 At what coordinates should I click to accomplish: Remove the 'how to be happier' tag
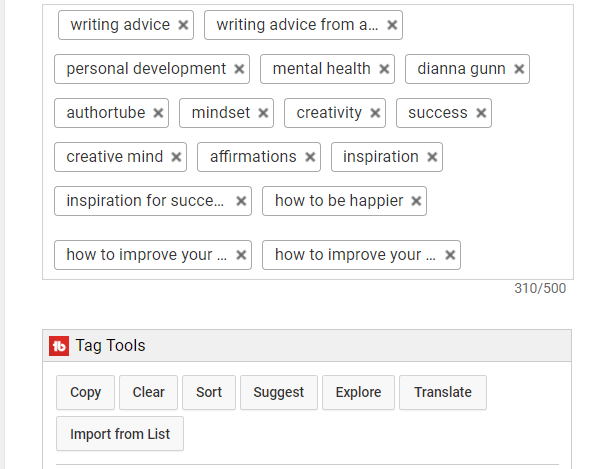(x=416, y=201)
